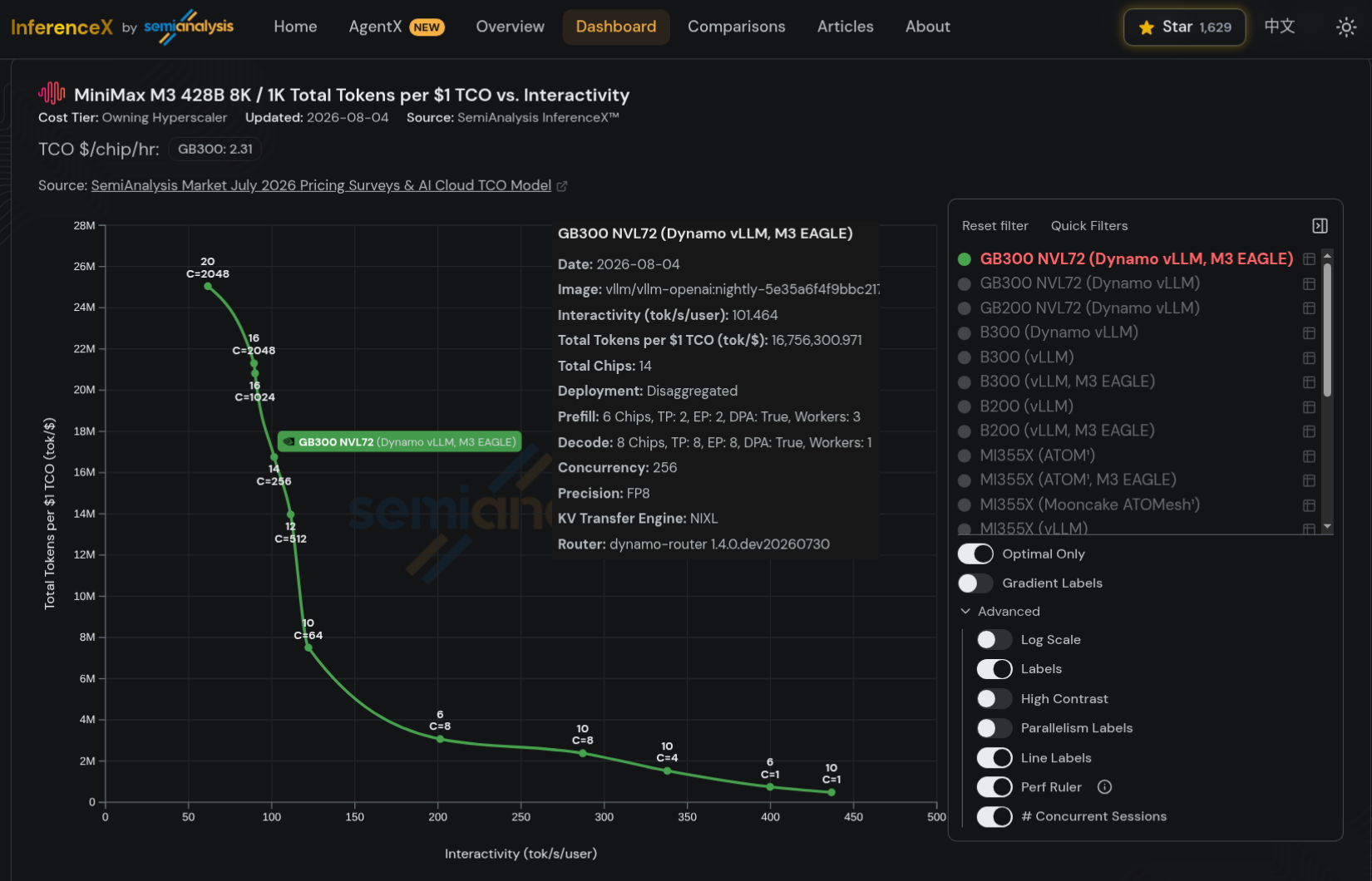Image resolution: width=1372 pixels, height=881 pixels.
Task: Click the gray dot beside B300 (vLLM)
Action: click(x=965, y=357)
